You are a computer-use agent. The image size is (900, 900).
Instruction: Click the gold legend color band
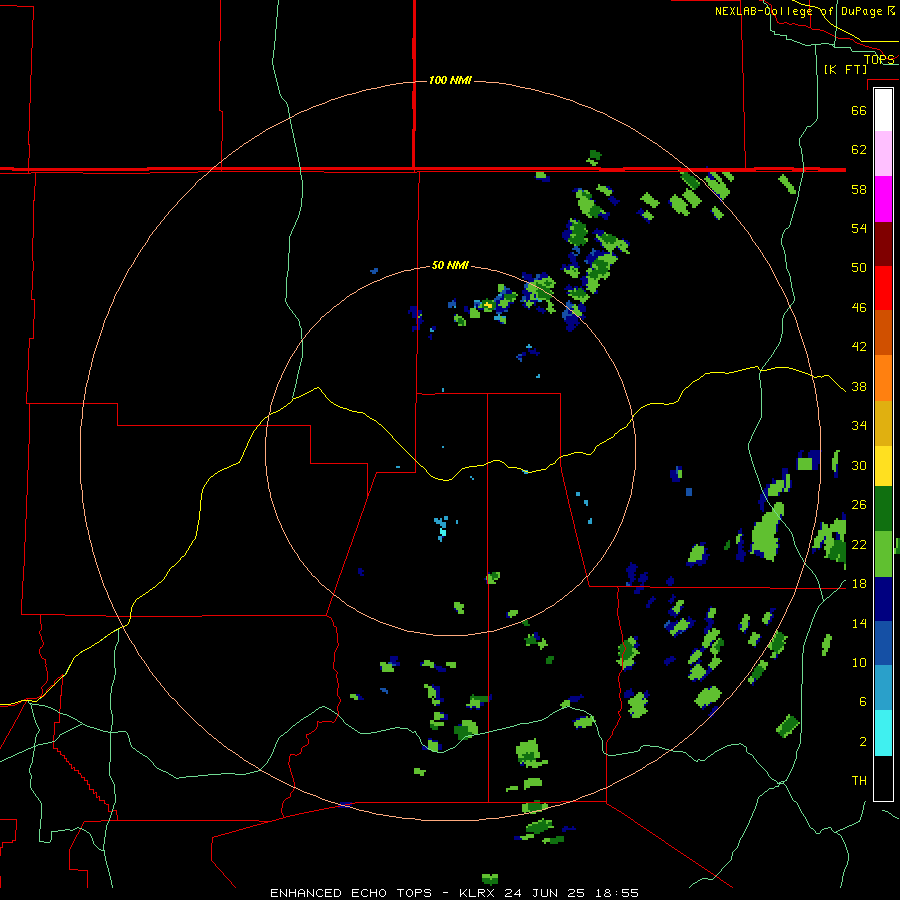tap(883, 423)
